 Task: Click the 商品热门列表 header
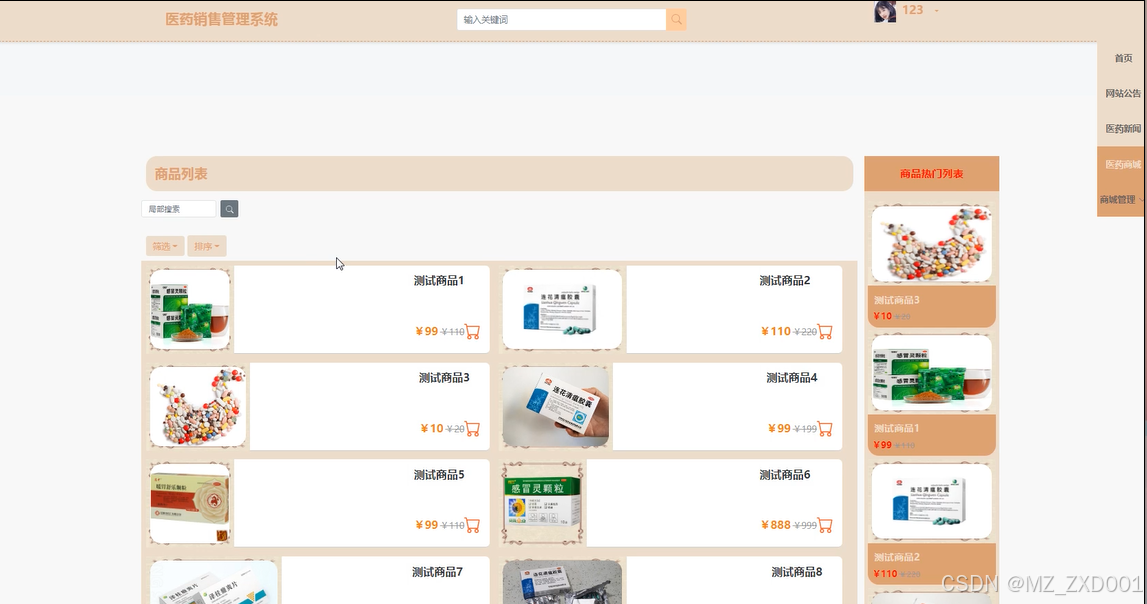pos(931,174)
